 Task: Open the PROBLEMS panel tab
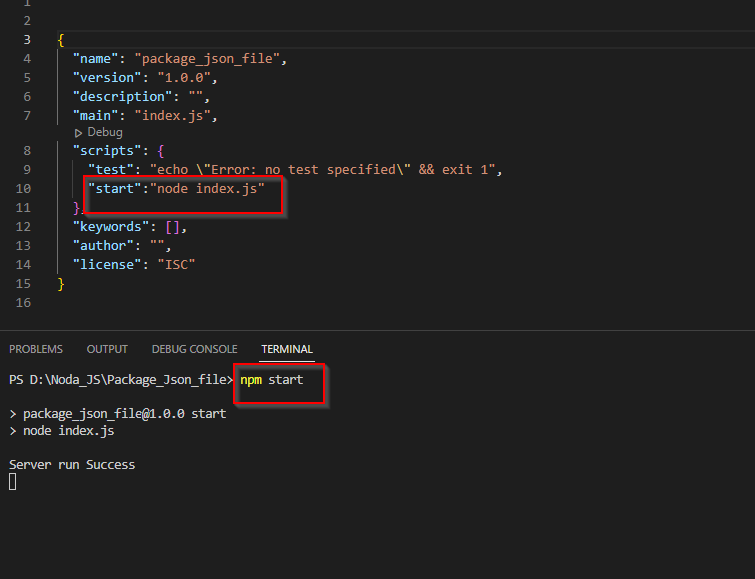[36, 349]
